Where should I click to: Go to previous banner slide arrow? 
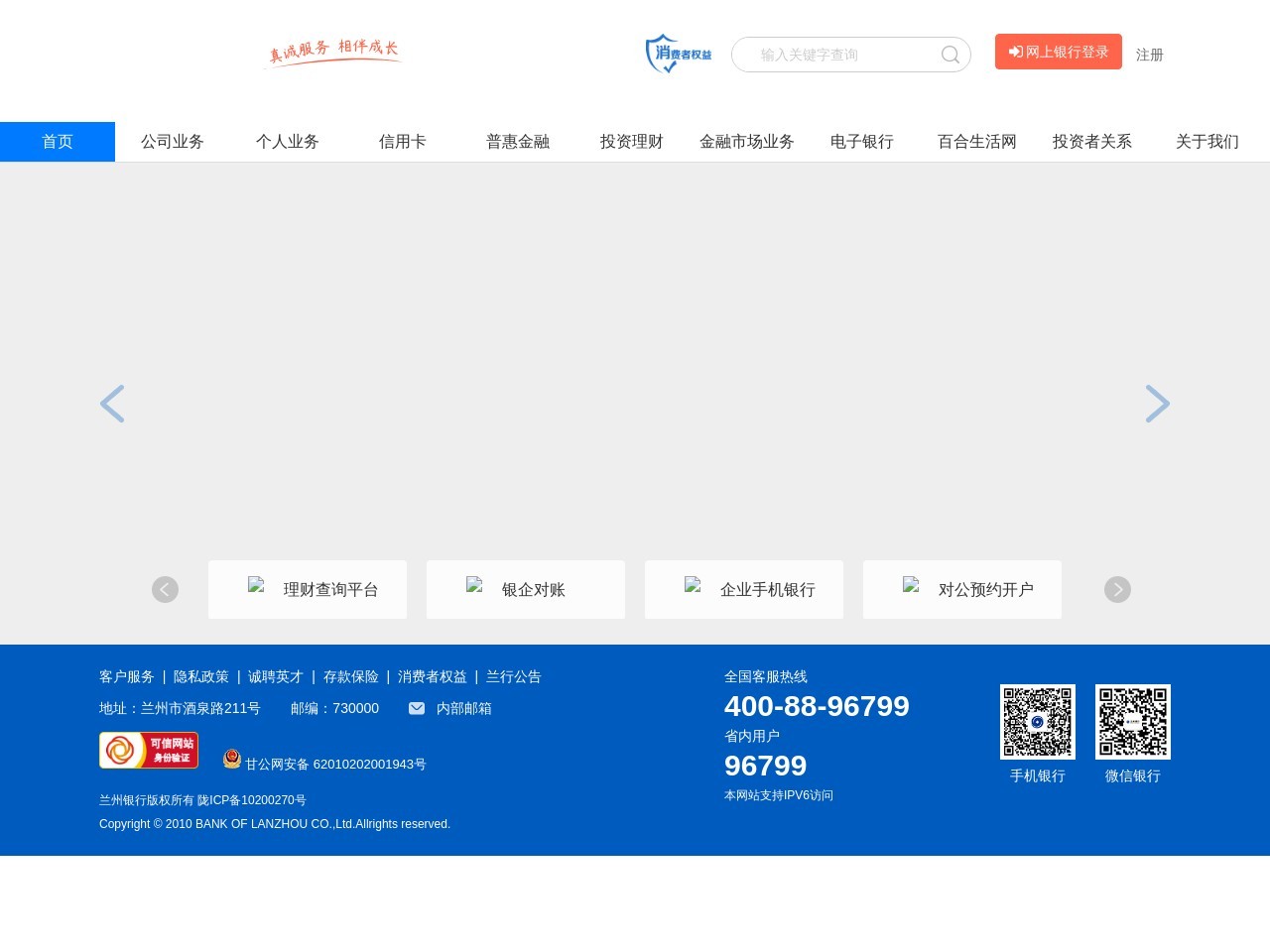point(112,404)
